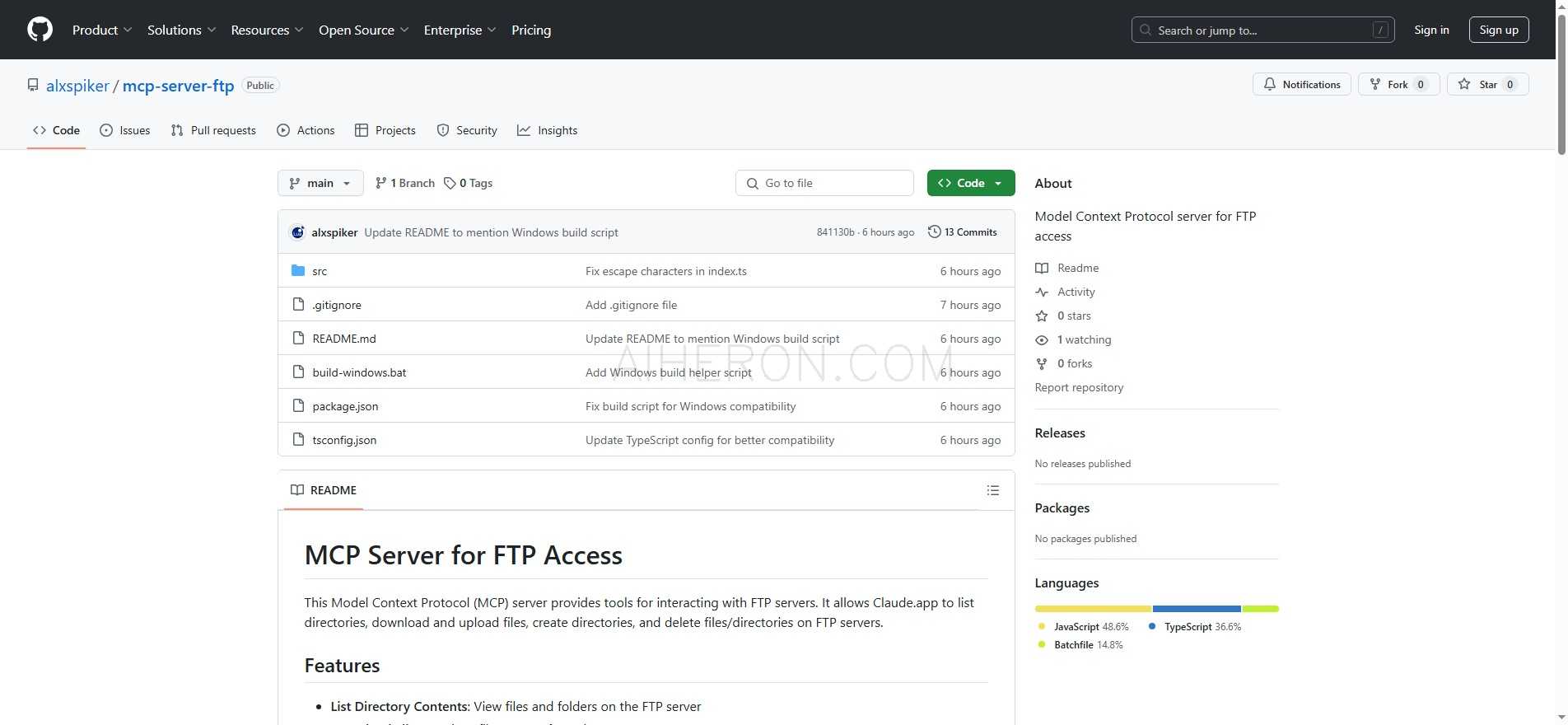
Task: Click the commit history clock icon
Action: click(x=934, y=232)
